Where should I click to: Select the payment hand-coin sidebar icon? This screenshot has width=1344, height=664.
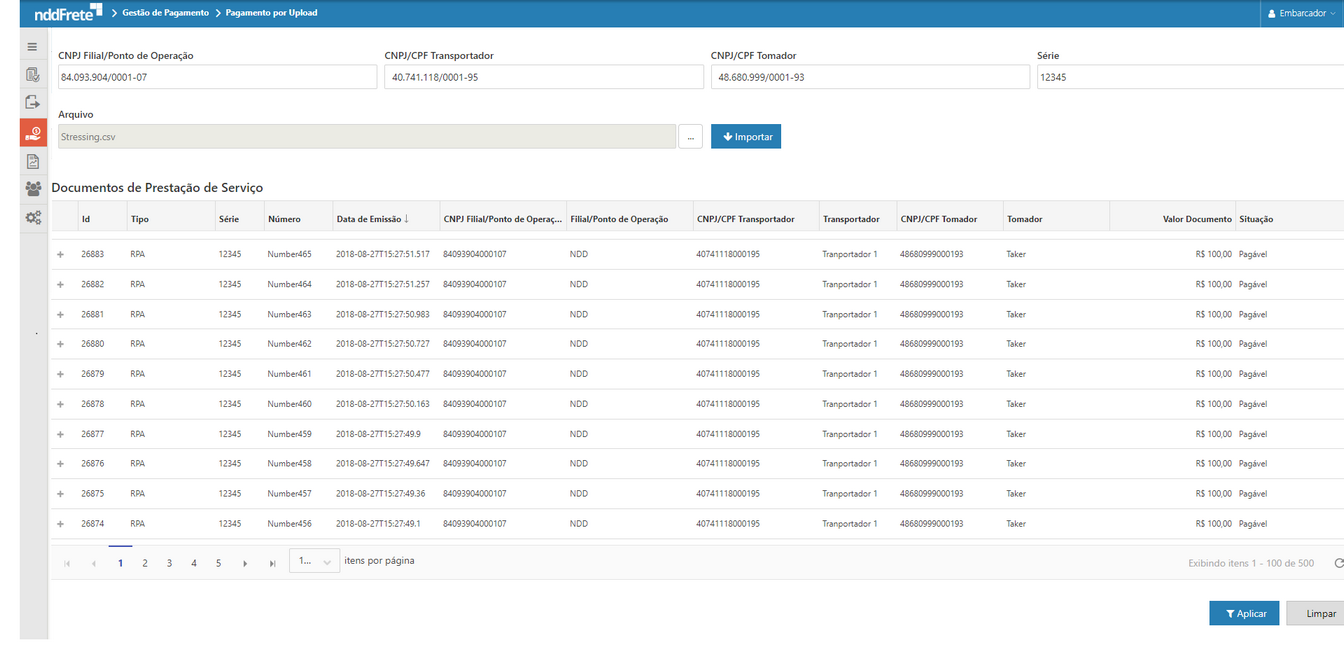[32, 133]
